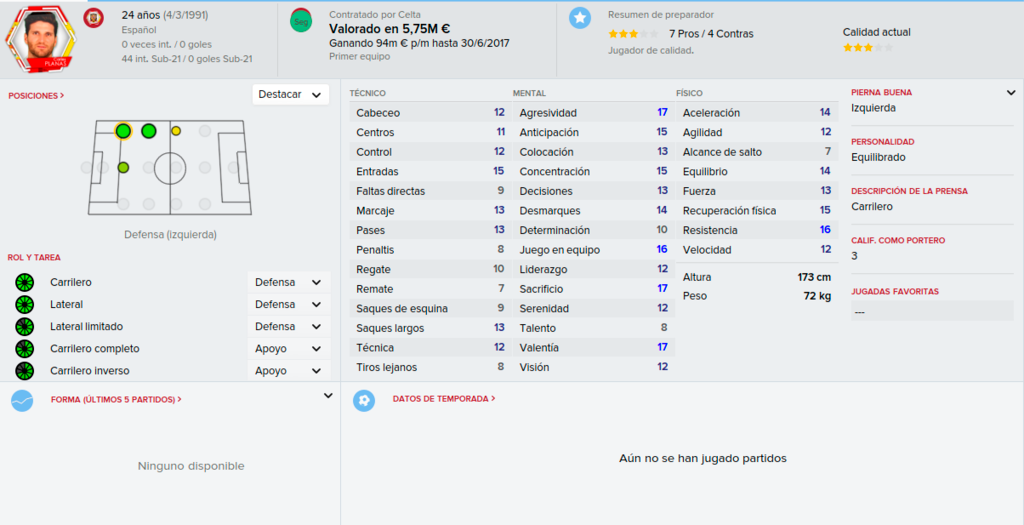The width and height of the screenshot is (1024, 525).
Task: Expand the Pierna buena panel chevron
Action: pyautogui.click(x=1011, y=93)
